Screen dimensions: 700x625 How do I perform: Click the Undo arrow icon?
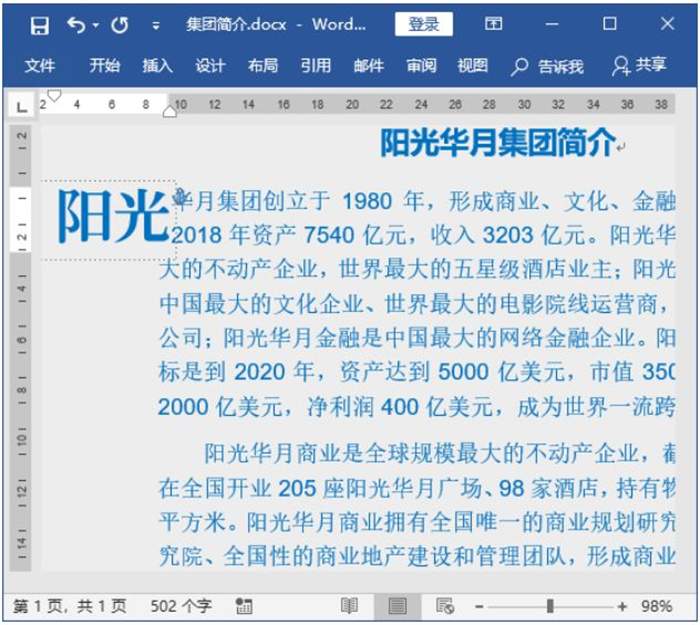(x=76, y=25)
